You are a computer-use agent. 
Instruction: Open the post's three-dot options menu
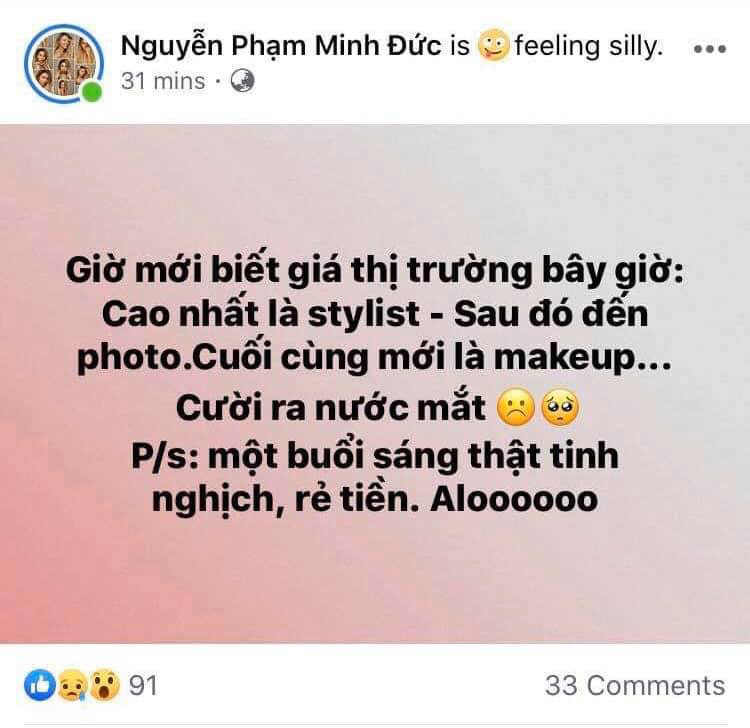pyautogui.click(x=710, y=48)
